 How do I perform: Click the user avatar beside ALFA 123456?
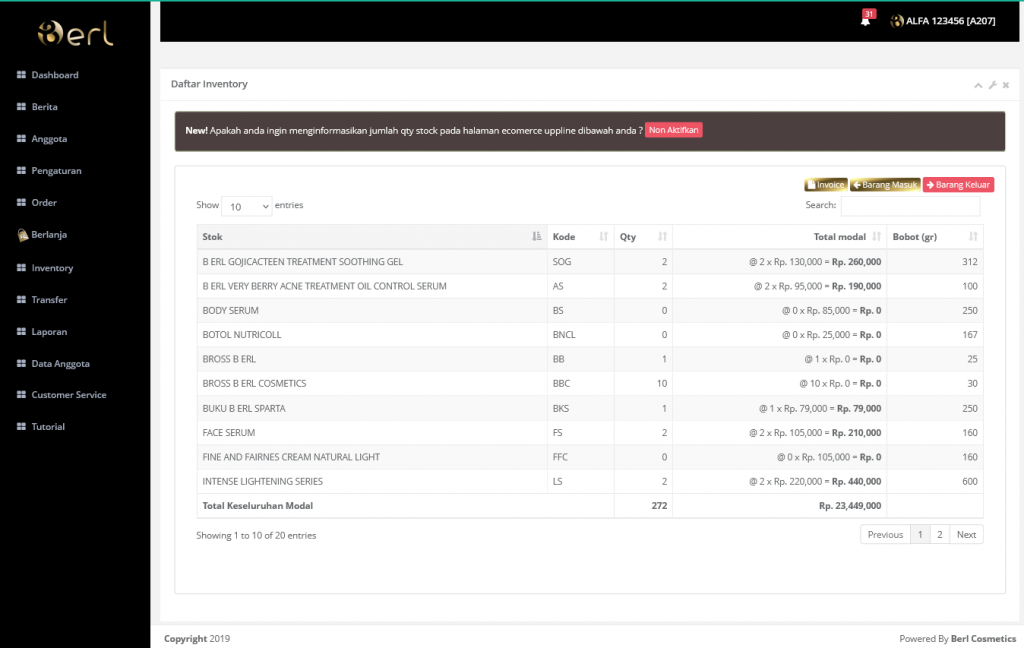click(x=897, y=21)
